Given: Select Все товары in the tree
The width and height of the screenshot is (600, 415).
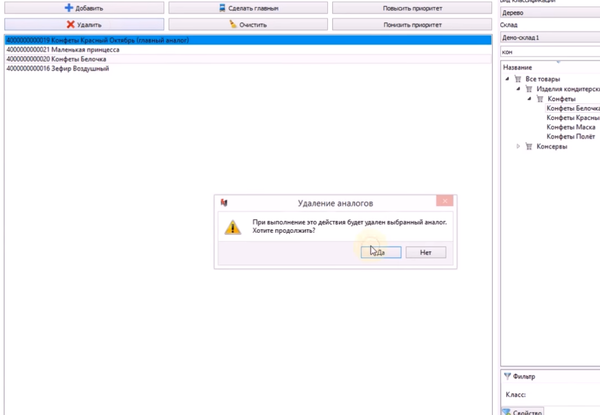Looking at the screenshot, I should 543,79.
